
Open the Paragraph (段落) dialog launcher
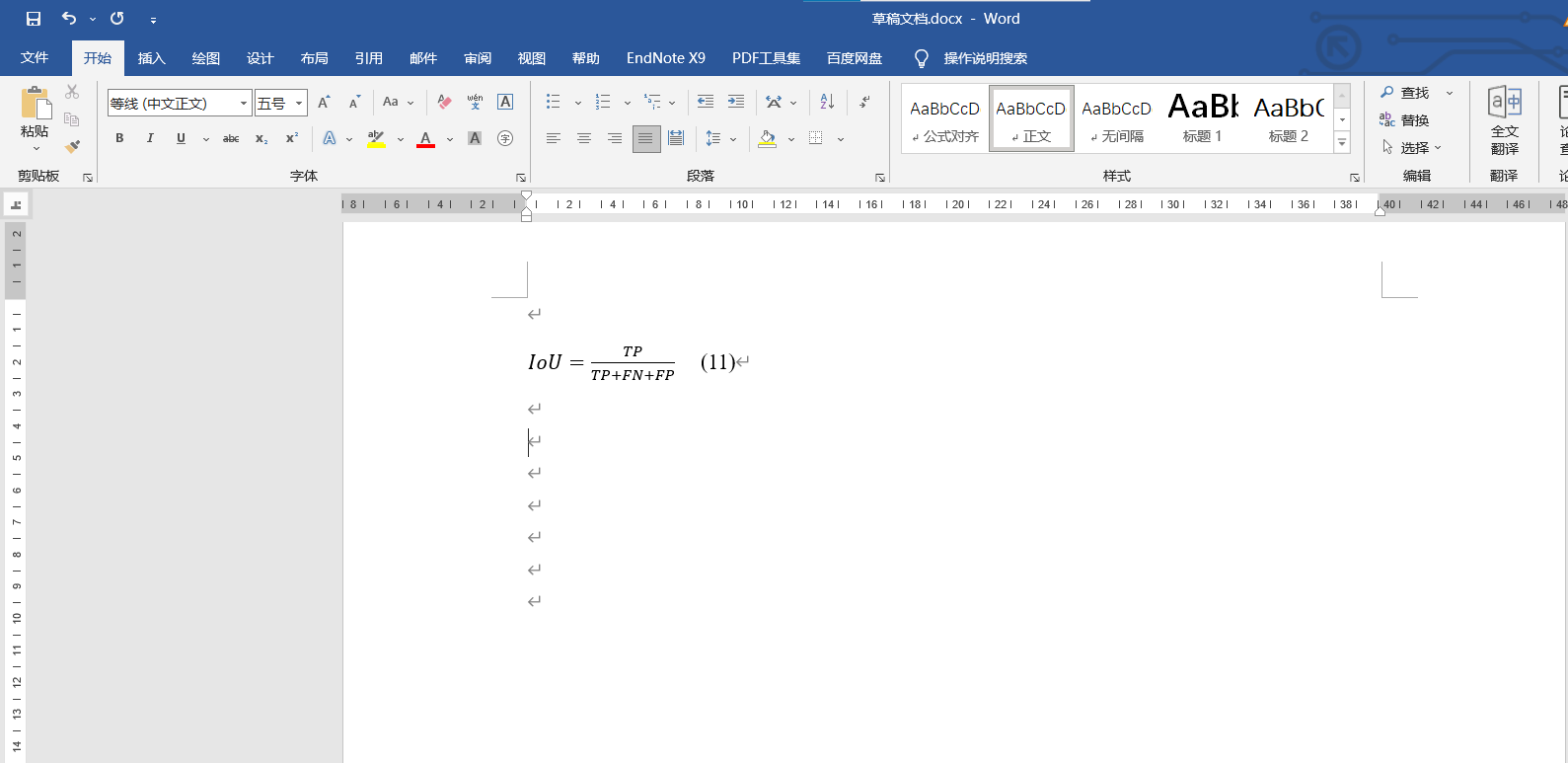coord(880,178)
